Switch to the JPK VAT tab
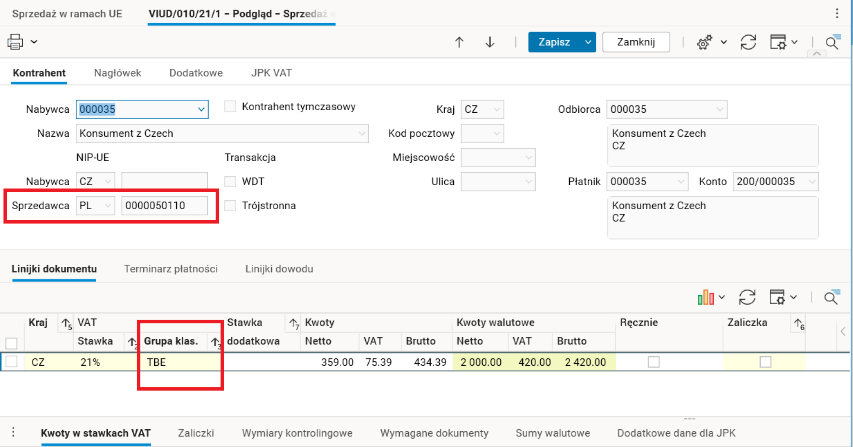Viewport: 853px width, 447px height. point(272,73)
